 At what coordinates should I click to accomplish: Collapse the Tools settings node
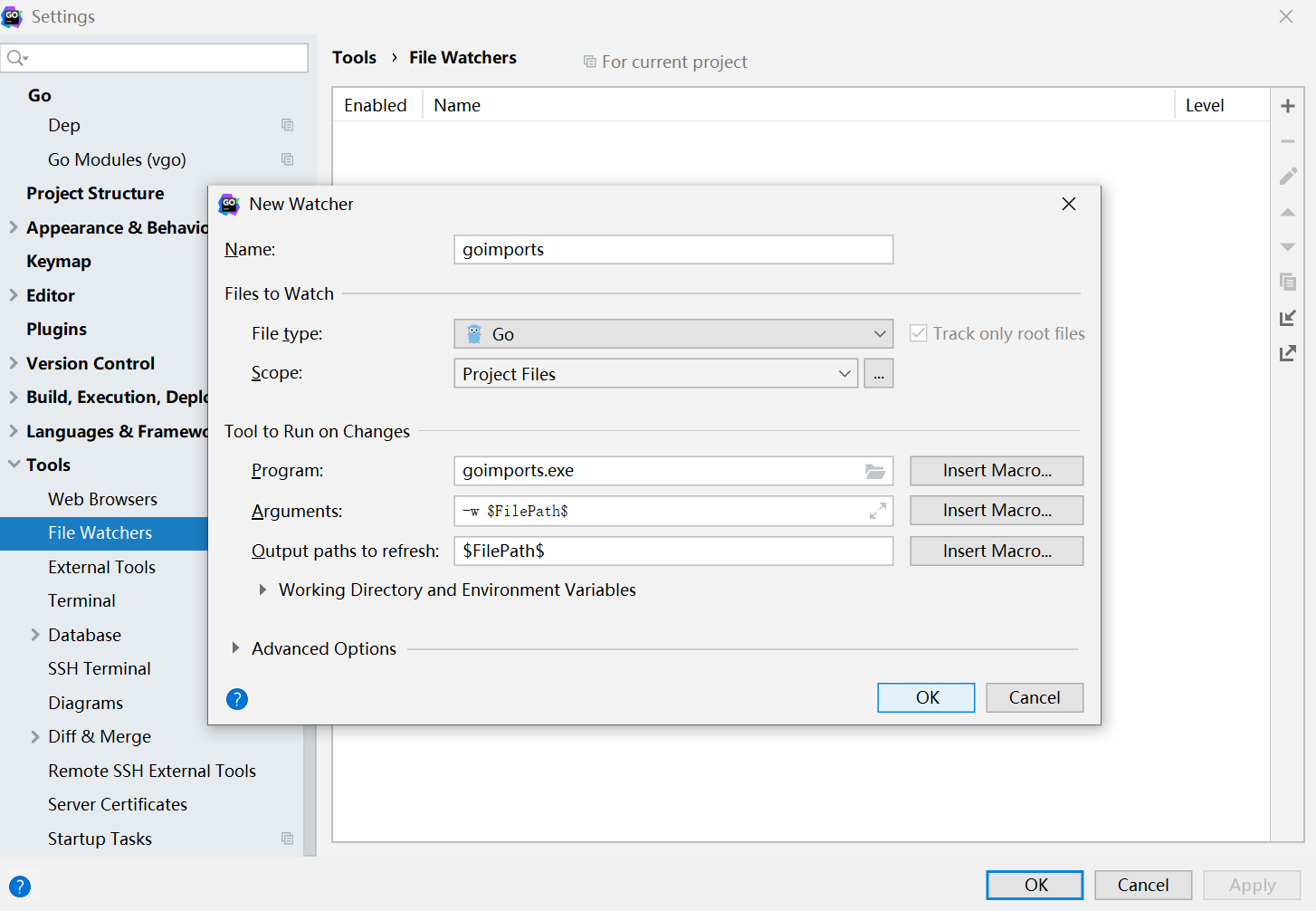click(x=14, y=465)
